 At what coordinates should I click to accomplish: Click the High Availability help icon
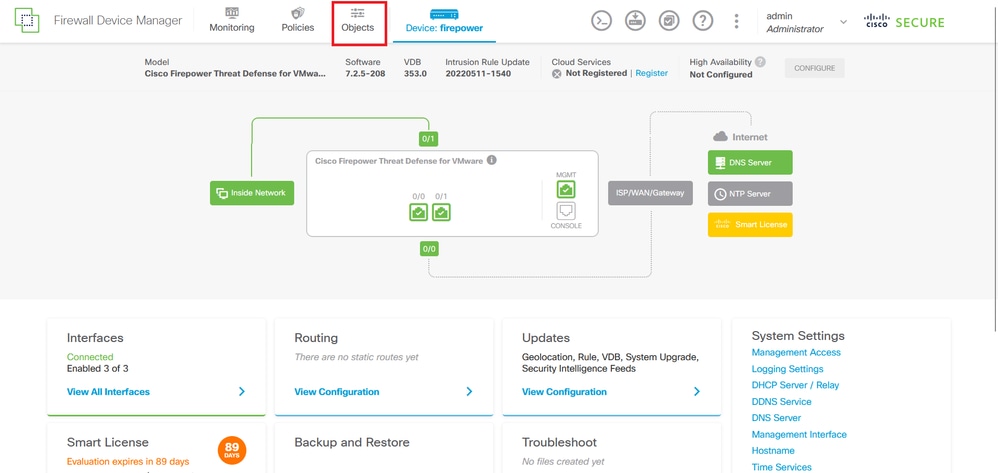pyautogui.click(x=760, y=62)
